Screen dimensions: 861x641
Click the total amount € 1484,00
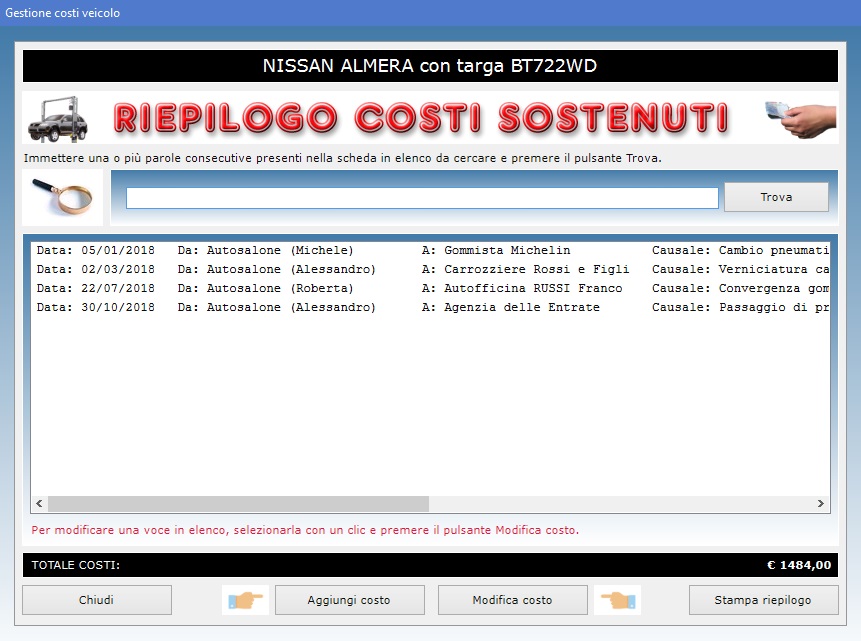coord(799,565)
